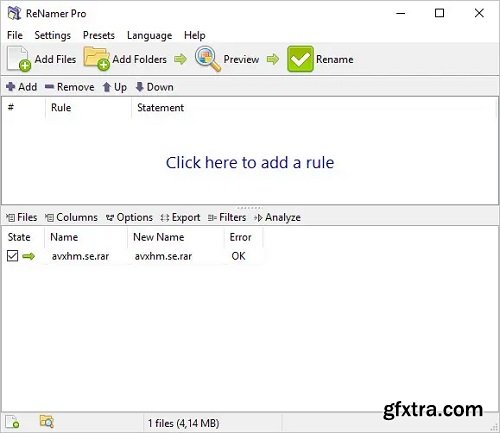The height and width of the screenshot is (433, 500).
Task: Click the Add Folders label
Action: 139,59
